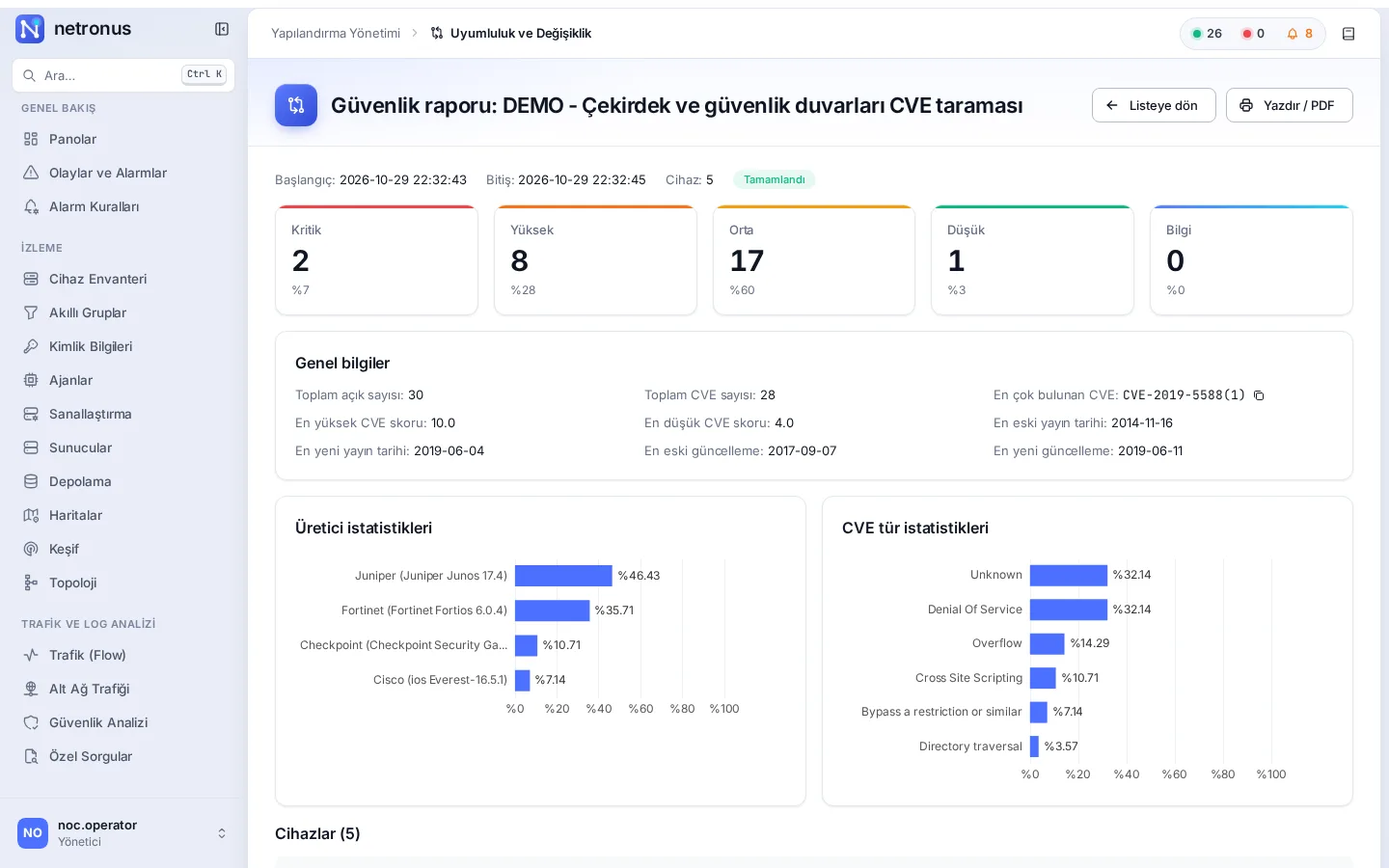Select the Orta severity card
Viewport: 1389px width, 868px height.
tap(814, 260)
